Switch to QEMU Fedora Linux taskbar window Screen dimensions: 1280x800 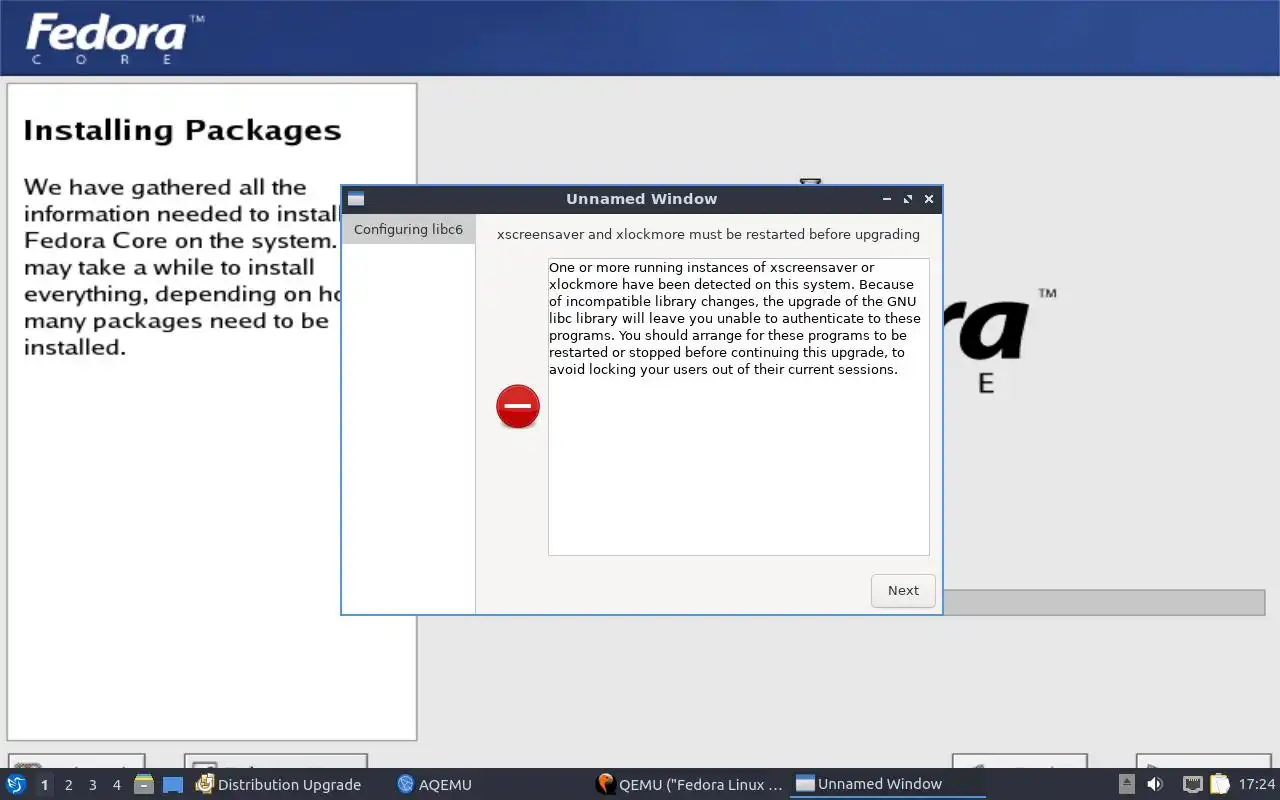point(689,784)
